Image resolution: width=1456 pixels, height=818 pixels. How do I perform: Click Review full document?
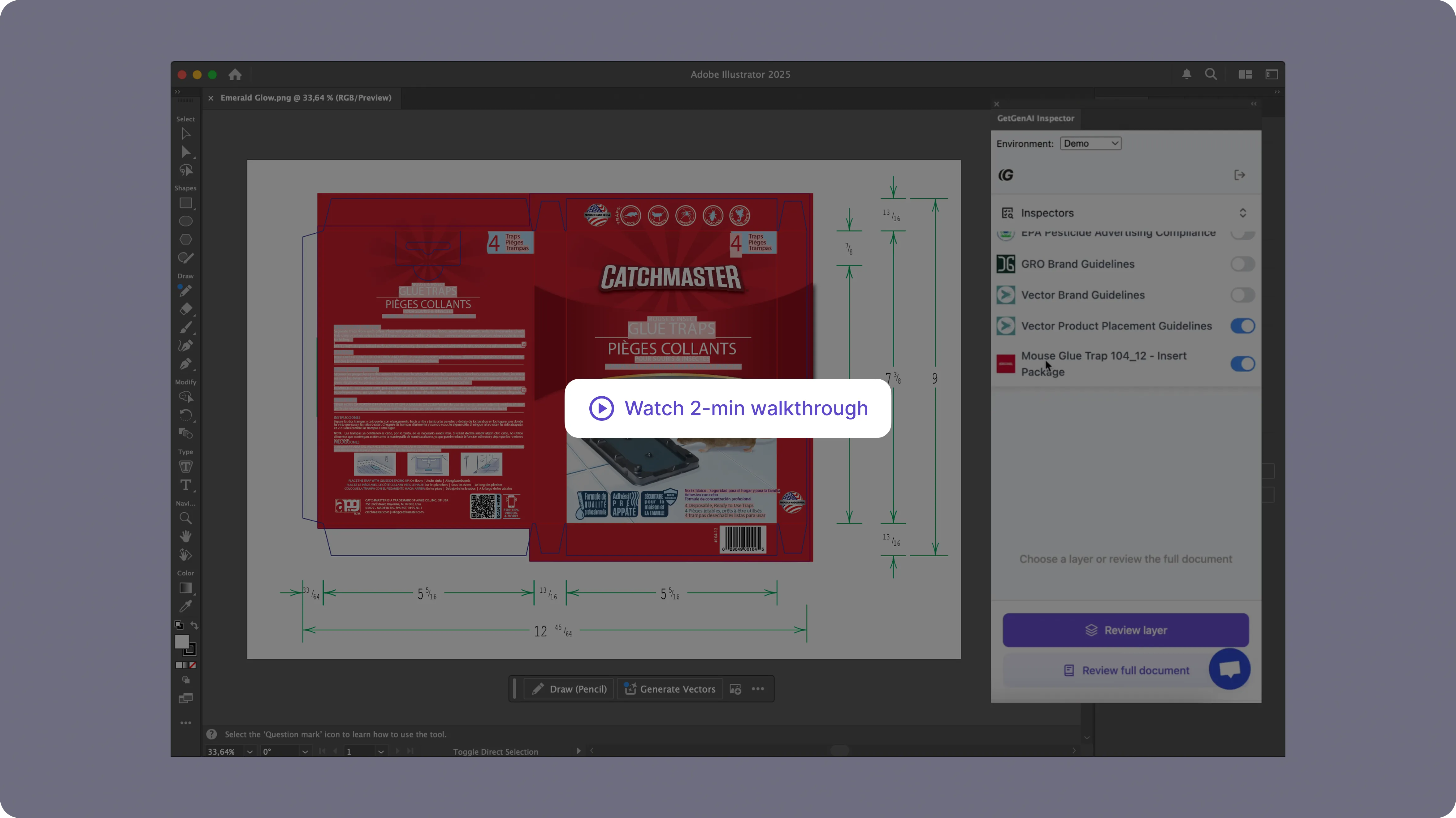click(1125, 670)
